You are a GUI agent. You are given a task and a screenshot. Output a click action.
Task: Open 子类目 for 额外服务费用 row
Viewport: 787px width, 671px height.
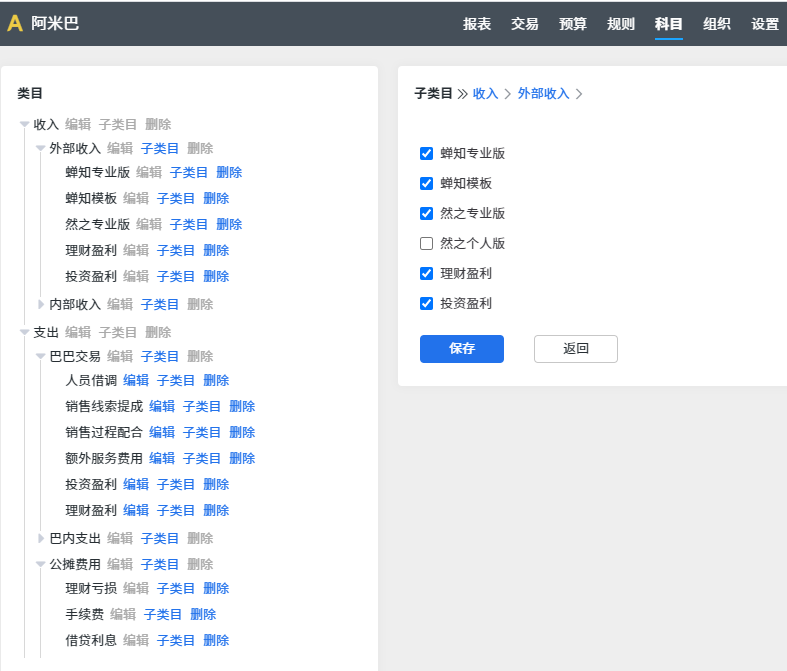[202, 459]
